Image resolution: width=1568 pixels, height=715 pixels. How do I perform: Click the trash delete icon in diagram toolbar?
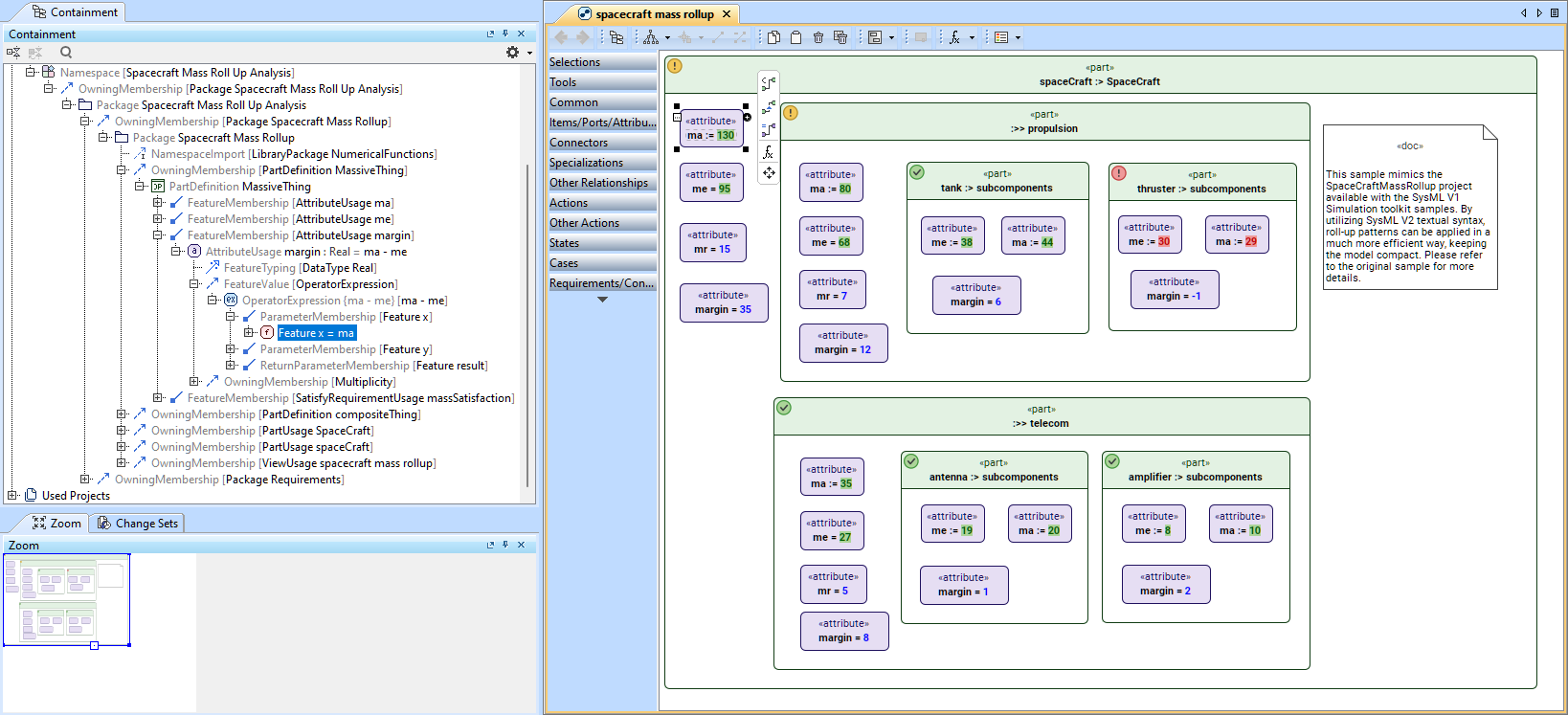point(818,37)
